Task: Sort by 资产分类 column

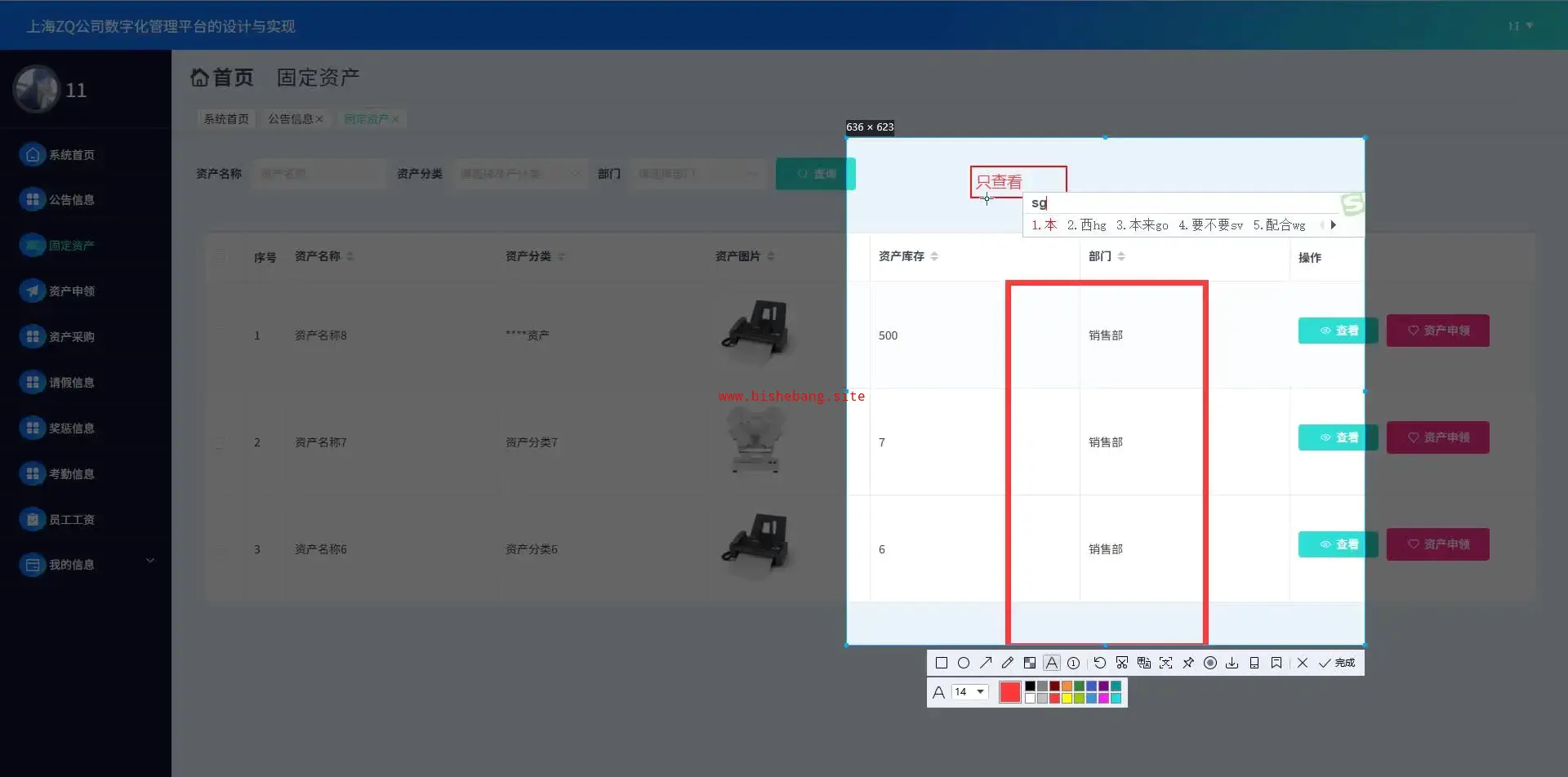Action: coord(561,256)
